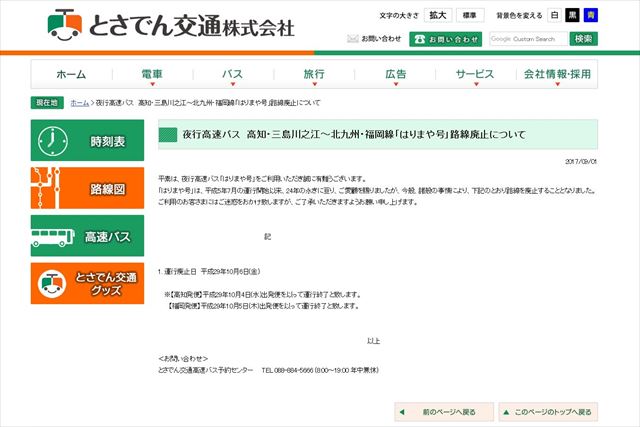Focus the Google Custom Search field

pos(527,39)
